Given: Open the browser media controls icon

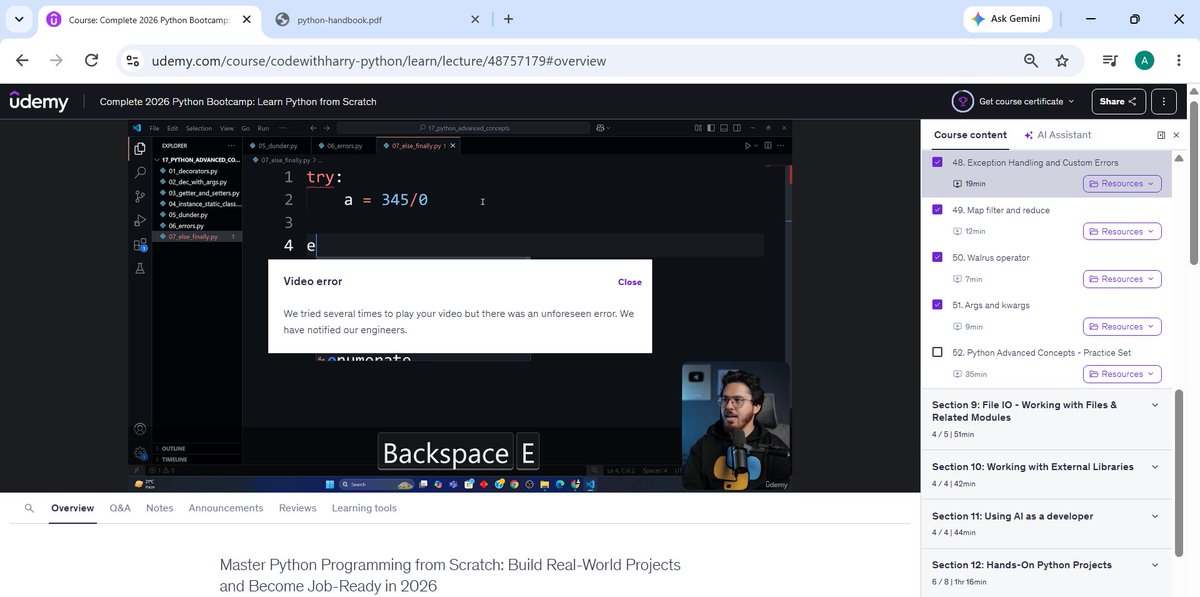Looking at the screenshot, I should [x=1110, y=61].
